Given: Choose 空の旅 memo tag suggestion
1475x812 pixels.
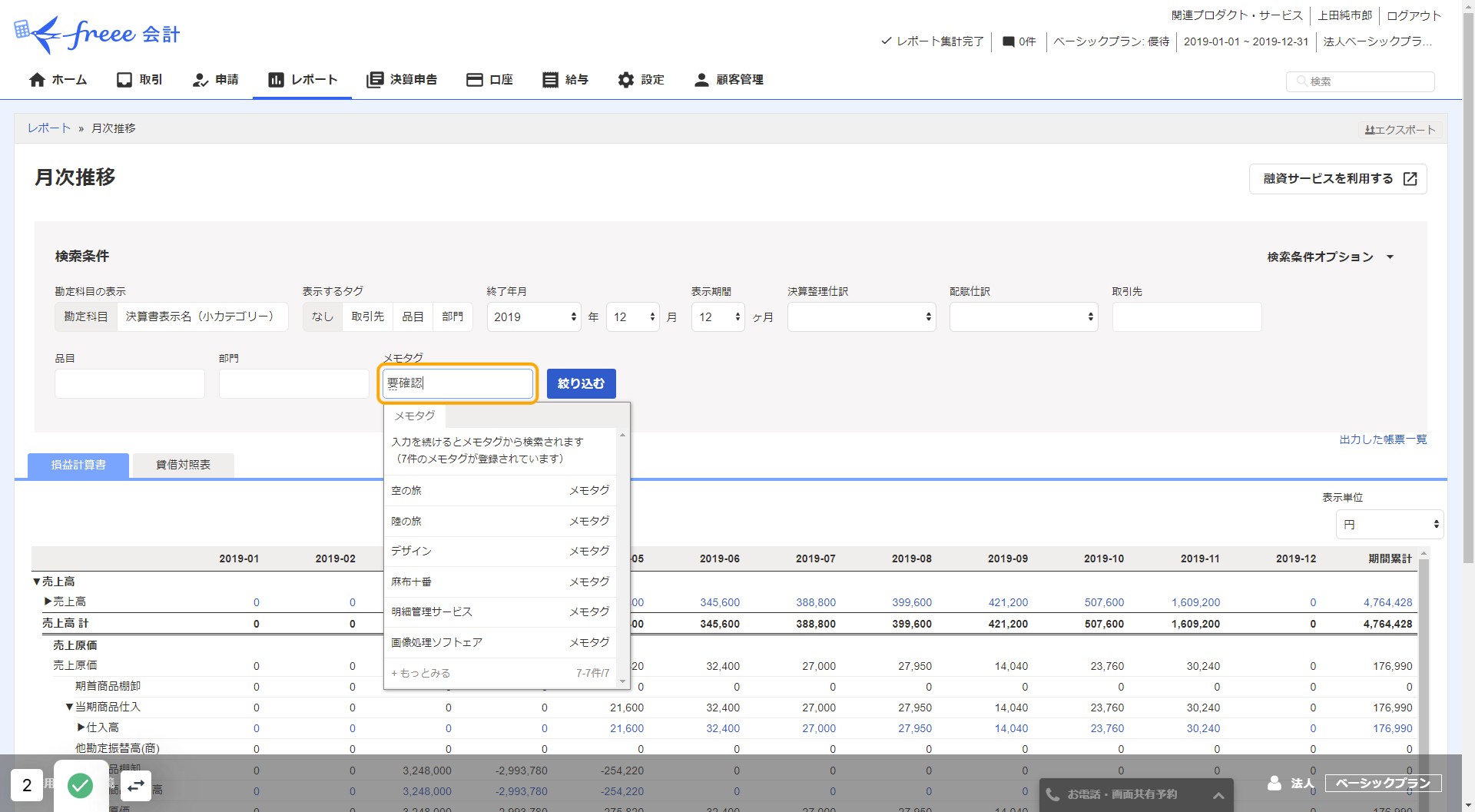Looking at the screenshot, I should pyautogui.click(x=500, y=490).
